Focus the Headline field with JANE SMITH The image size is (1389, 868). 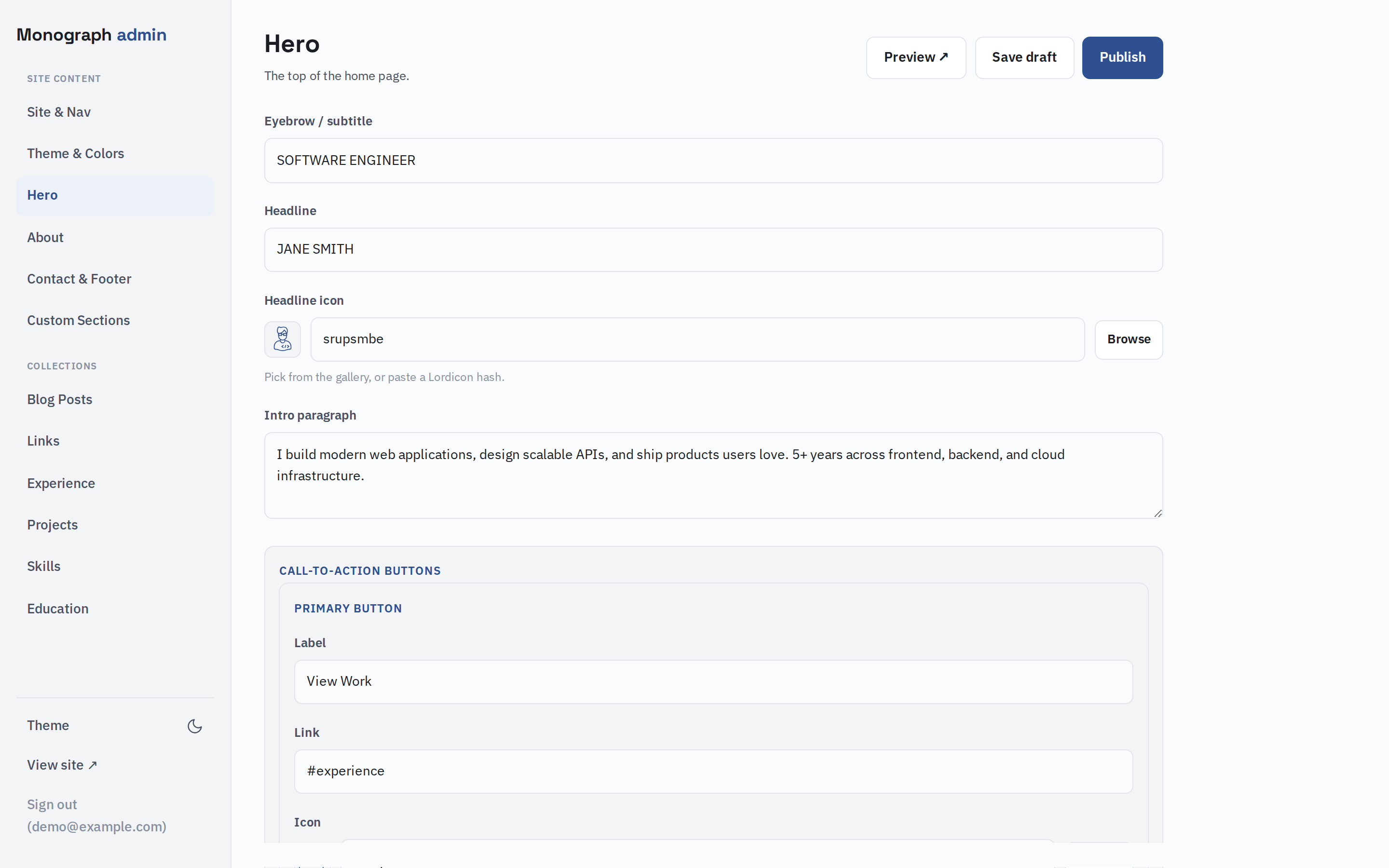(713, 250)
